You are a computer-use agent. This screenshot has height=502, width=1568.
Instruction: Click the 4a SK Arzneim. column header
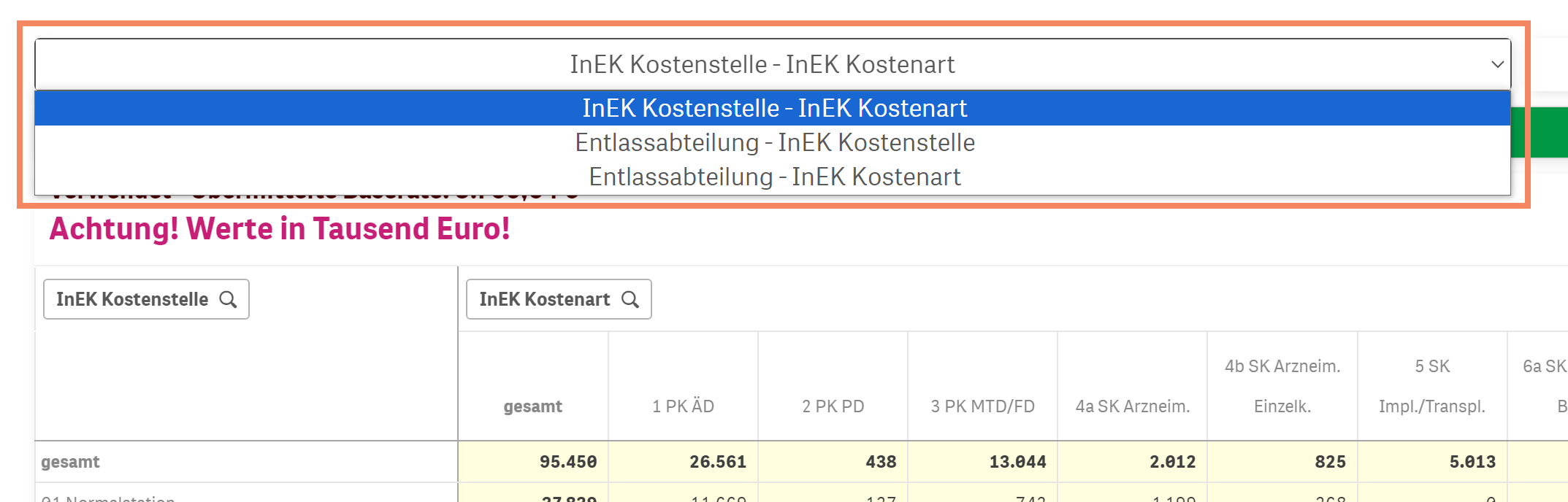[x=1132, y=406]
